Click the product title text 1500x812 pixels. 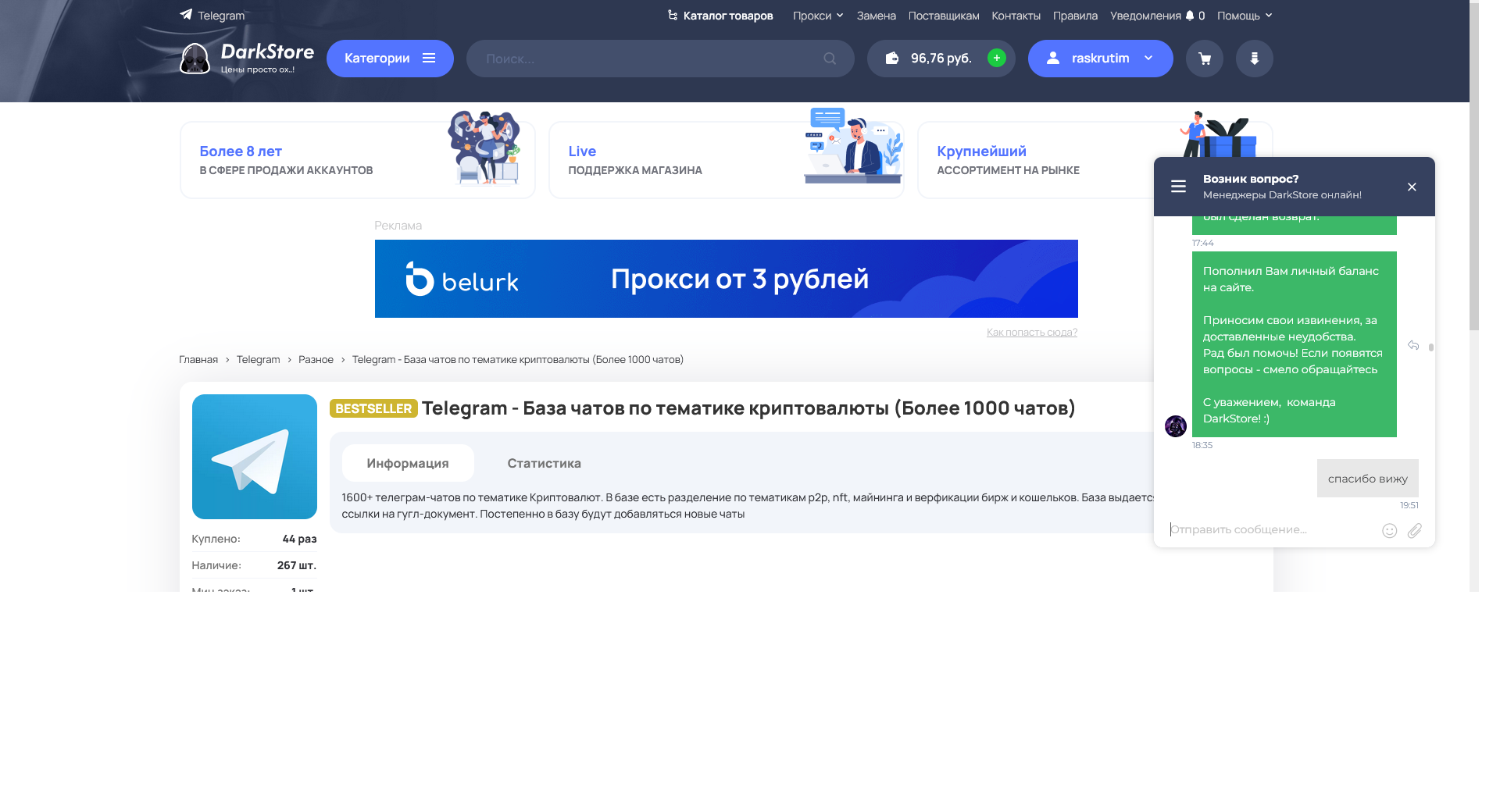tap(748, 408)
